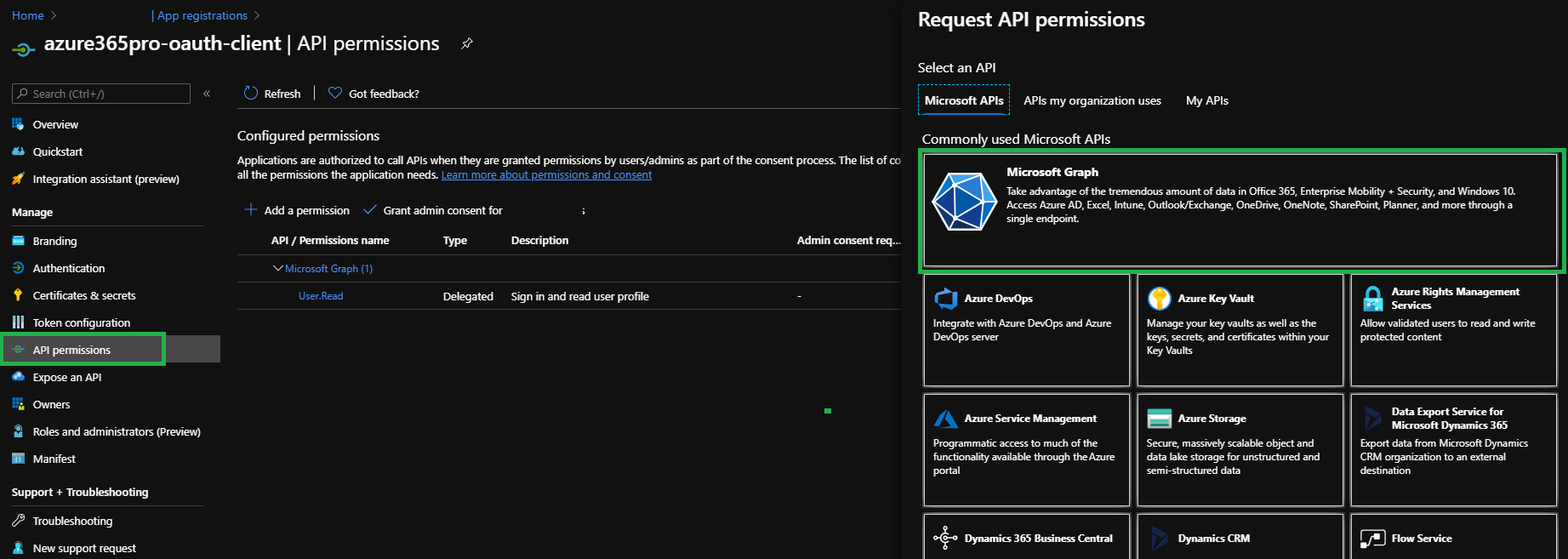Click the Refresh circular arrow icon

coord(251,94)
